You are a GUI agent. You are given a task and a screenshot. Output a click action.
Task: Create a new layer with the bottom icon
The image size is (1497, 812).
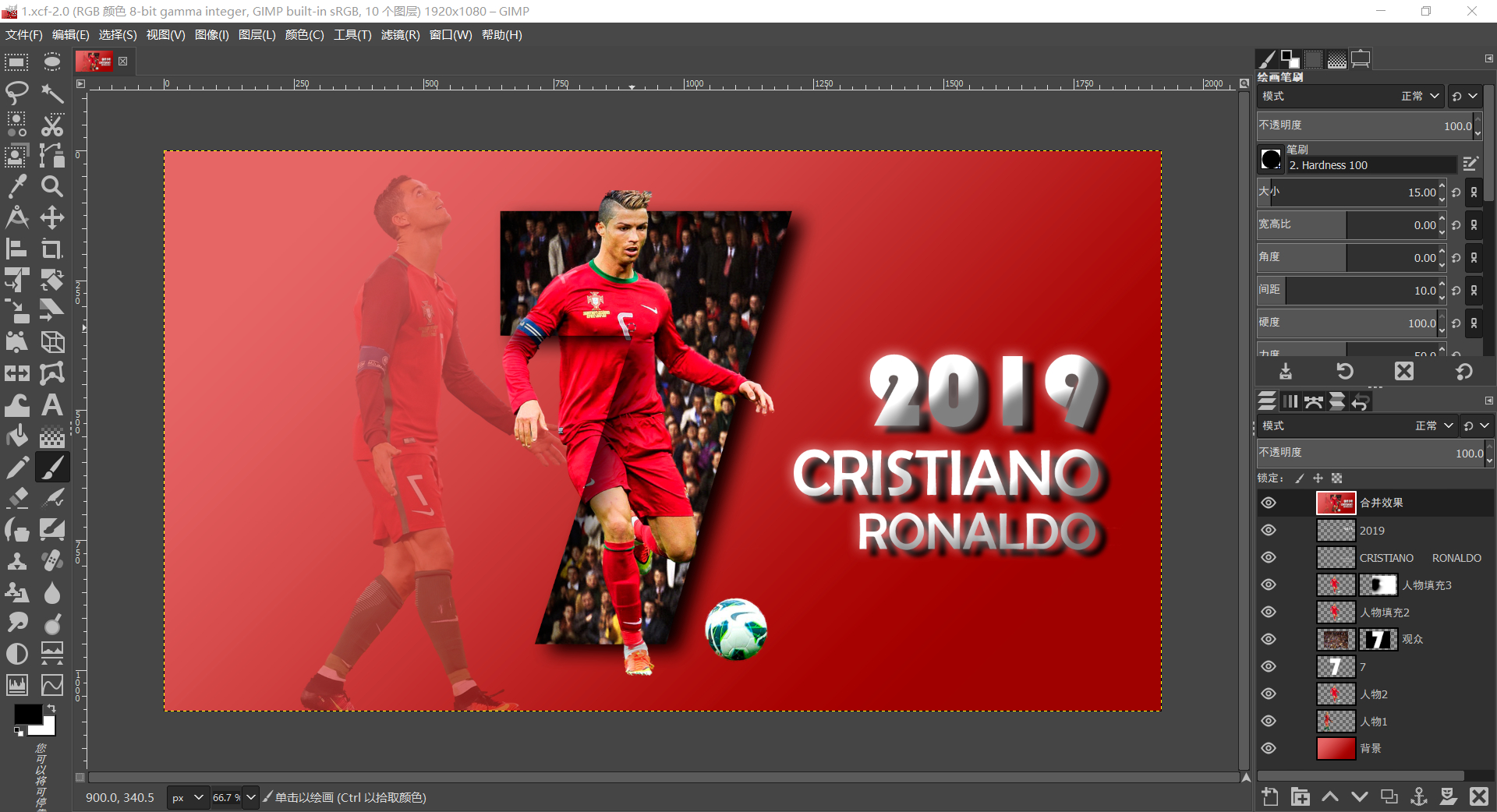(x=1270, y=796)
